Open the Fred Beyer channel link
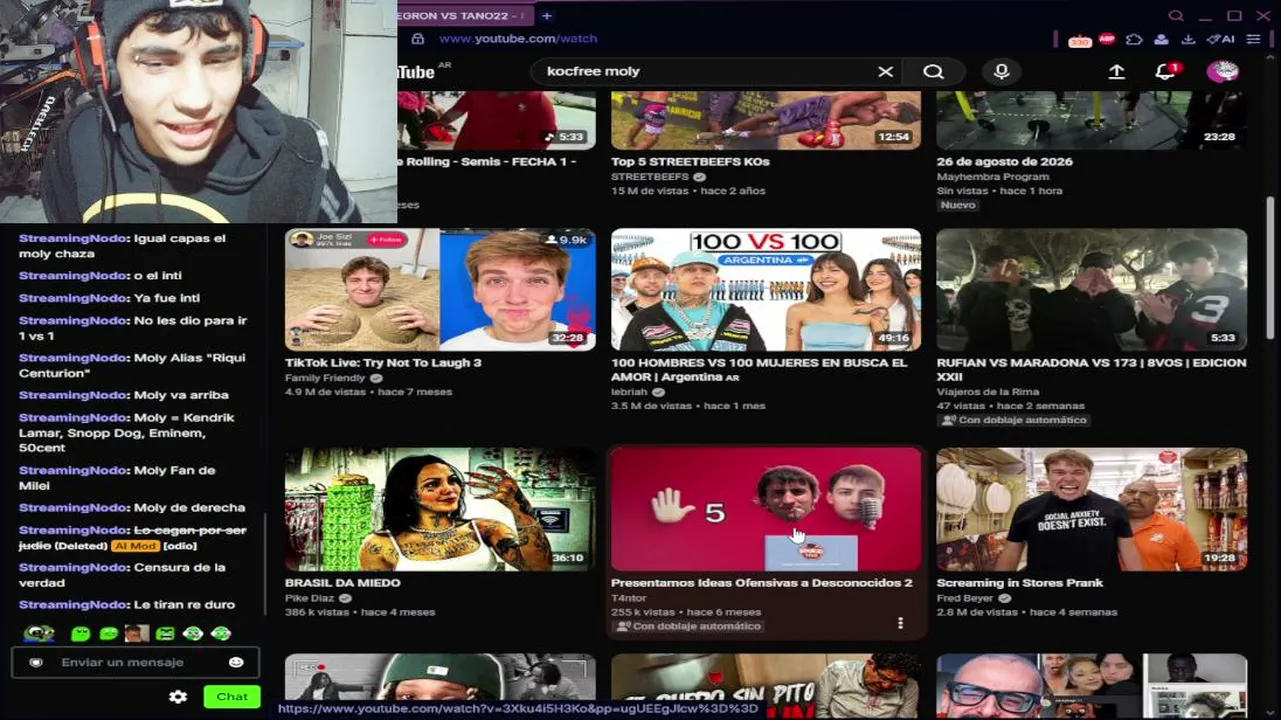Image resolution: width=1281 pixels, height=720 pixels. (x=964, y=598)
